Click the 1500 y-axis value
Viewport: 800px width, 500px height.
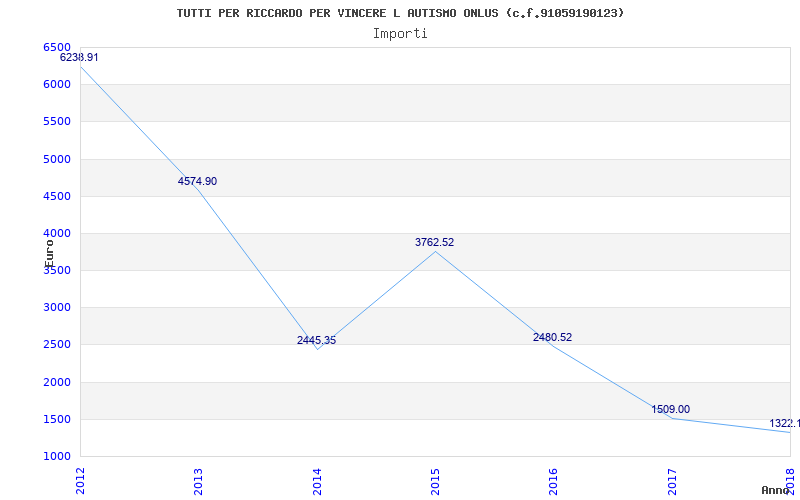(57, 419)
